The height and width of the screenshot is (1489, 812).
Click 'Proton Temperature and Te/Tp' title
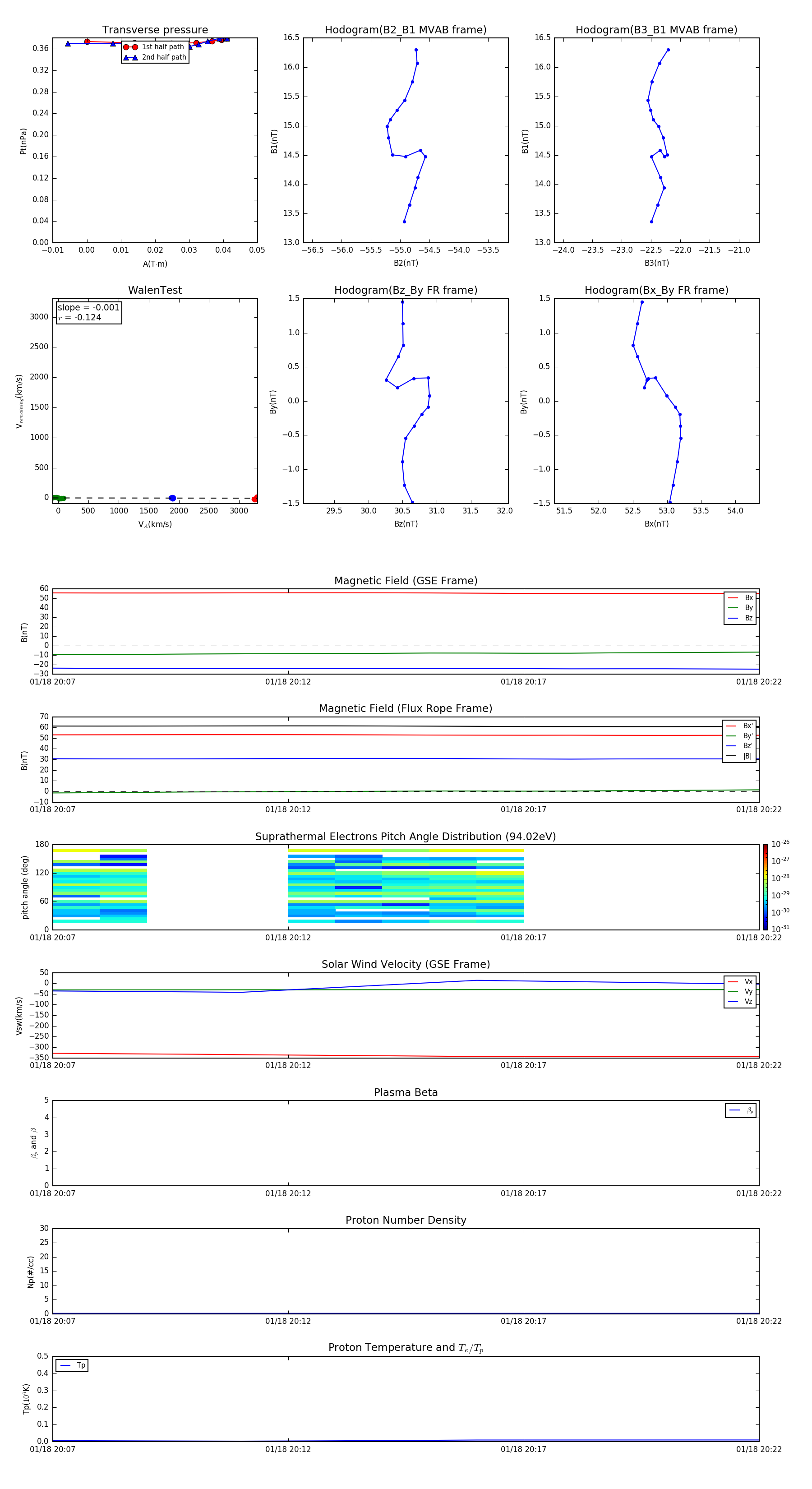[x=406, y=1348]
